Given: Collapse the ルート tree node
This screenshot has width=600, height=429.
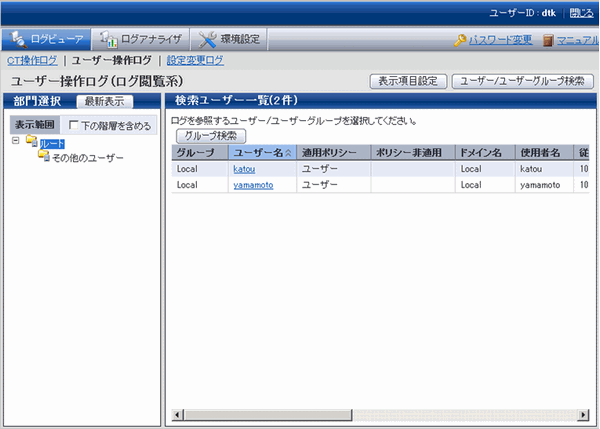Looking at the screenshot, I should [x=16, y=142].
